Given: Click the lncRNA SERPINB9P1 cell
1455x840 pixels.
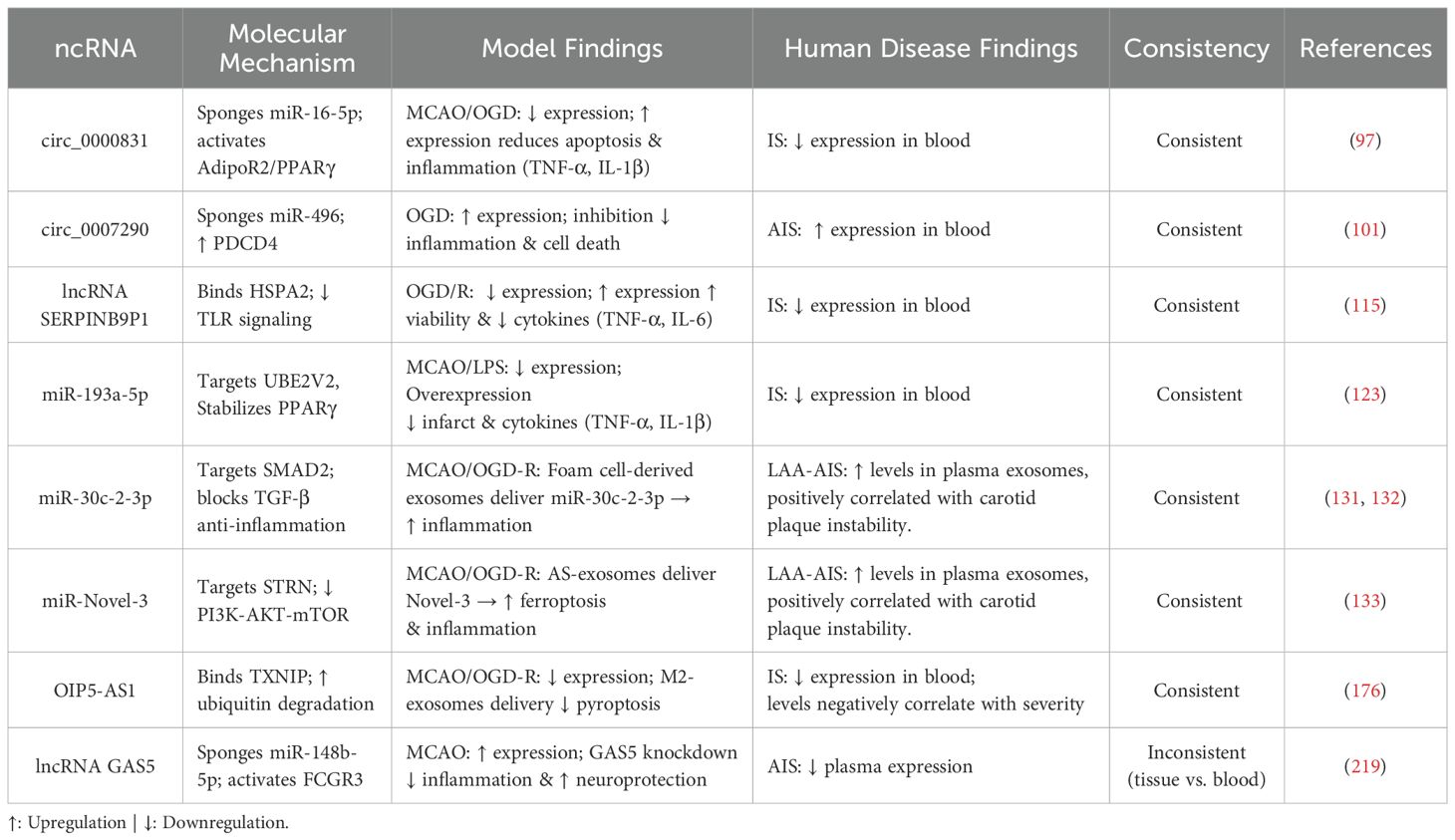Looking at the screenshot, I should point(95,305).
